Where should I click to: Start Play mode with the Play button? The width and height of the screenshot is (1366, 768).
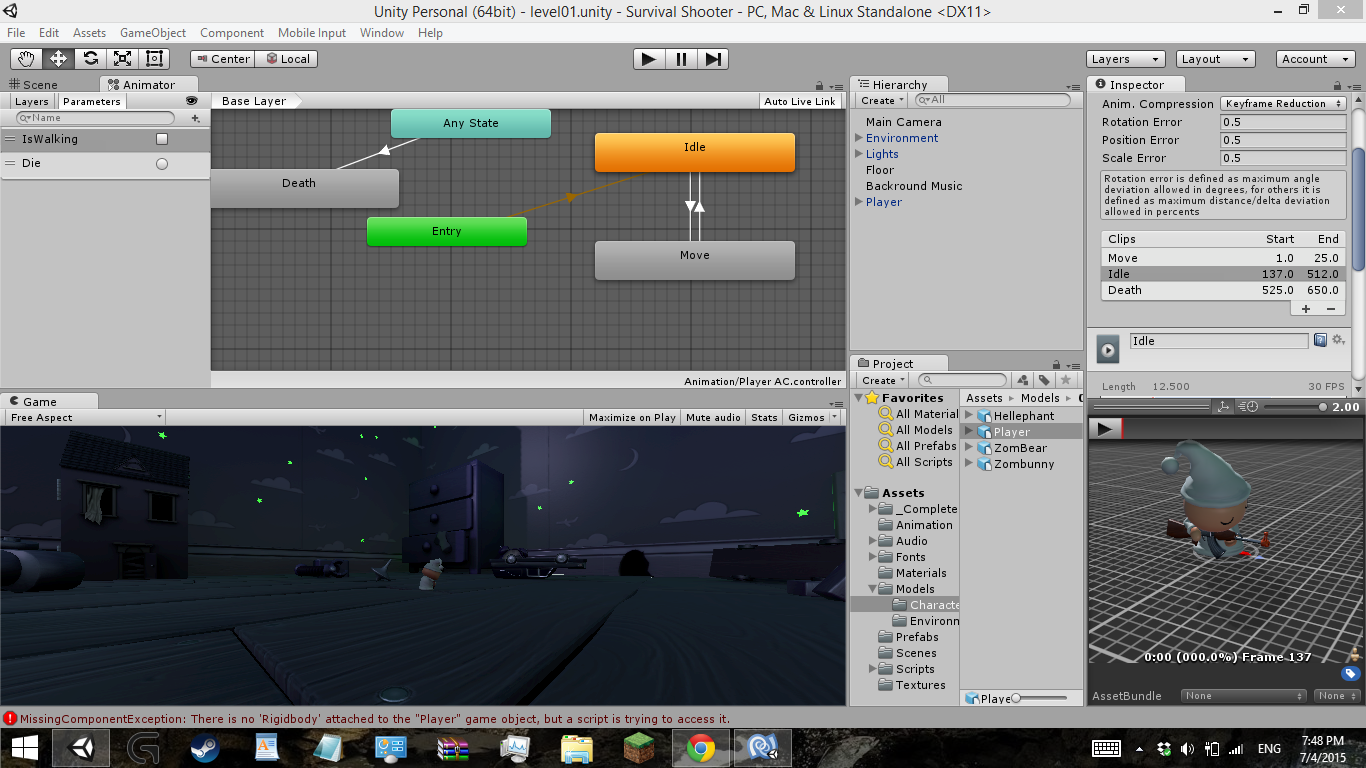point(649,59)
